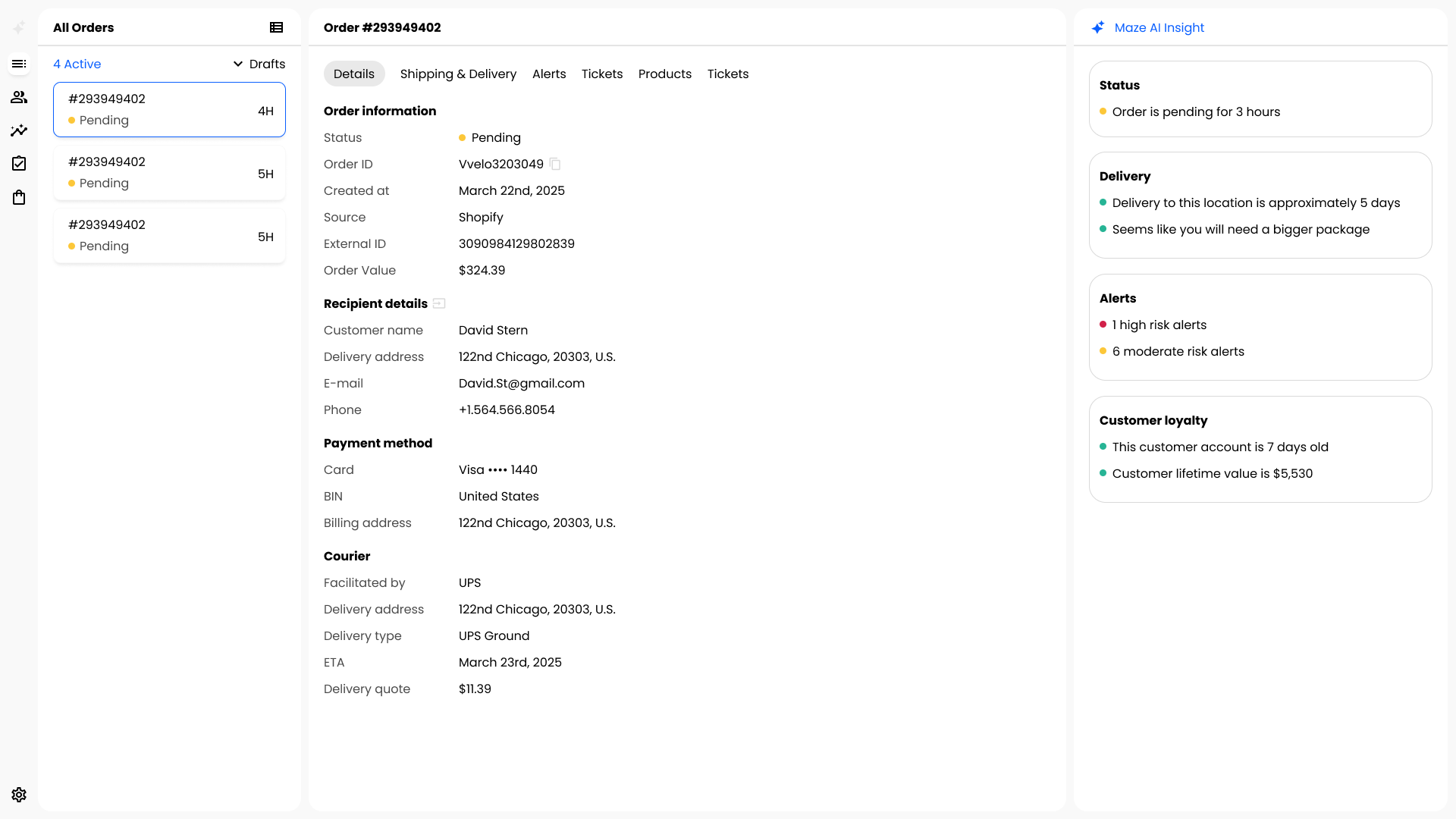Click David.St@gmail.com email address
The image size is (1456, 819).
click(522, 383)
